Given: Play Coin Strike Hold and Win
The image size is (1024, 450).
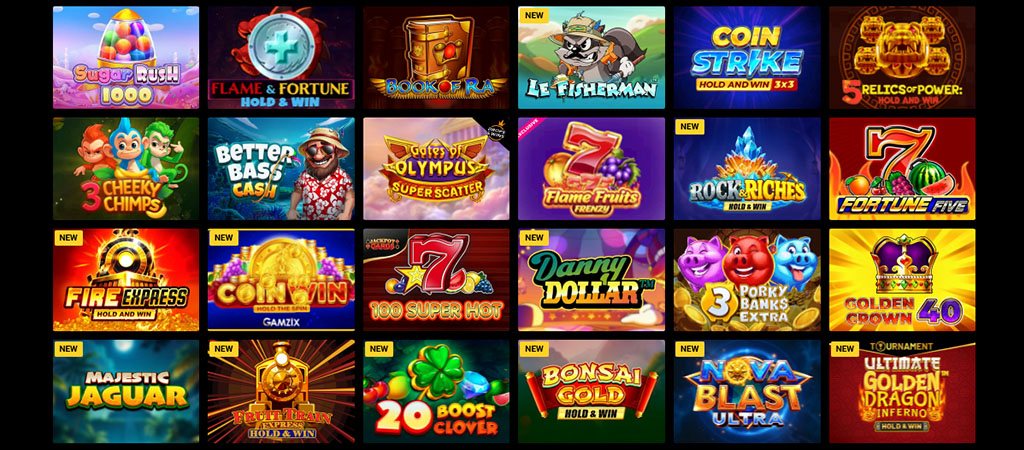Looking at the screenshot, I should [747, 57].
